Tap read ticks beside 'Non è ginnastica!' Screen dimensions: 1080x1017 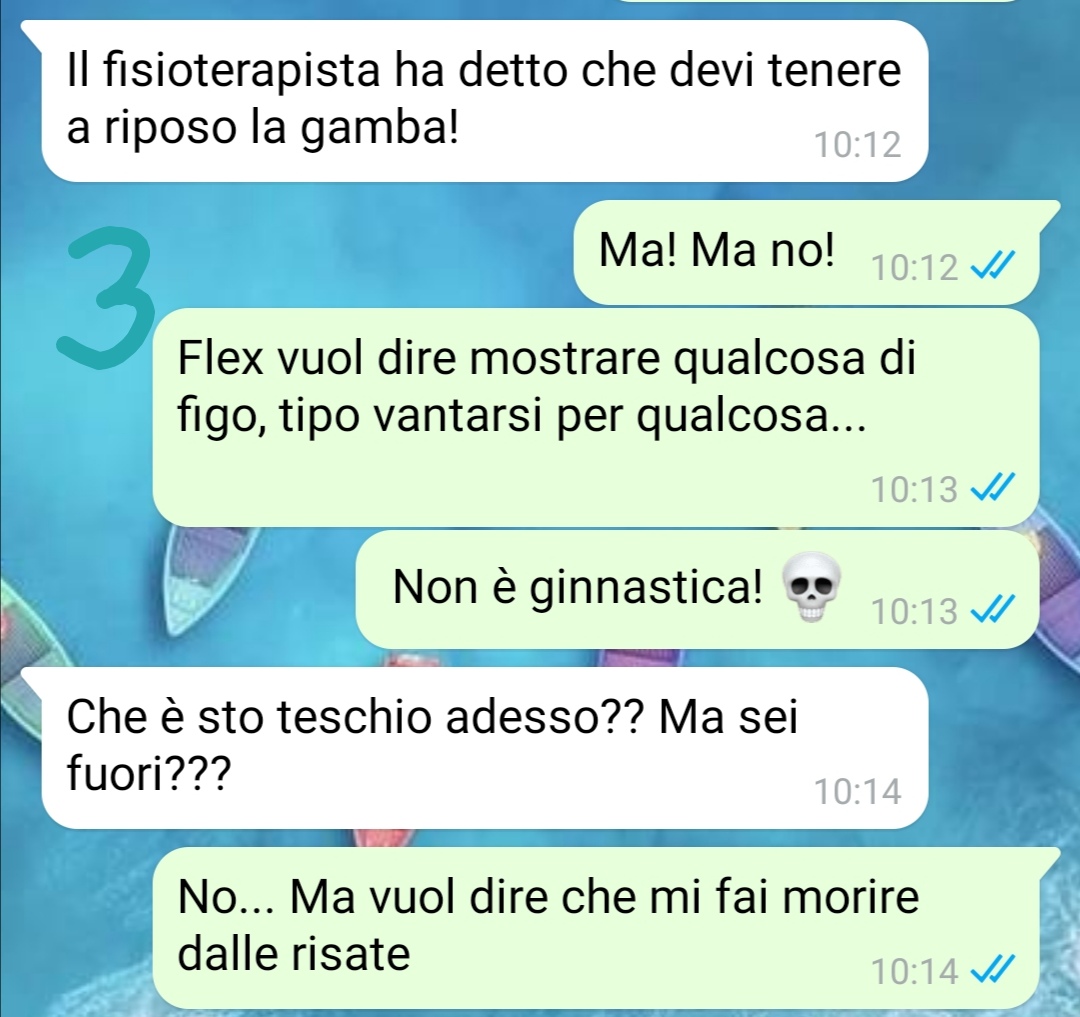pos(991,610)
